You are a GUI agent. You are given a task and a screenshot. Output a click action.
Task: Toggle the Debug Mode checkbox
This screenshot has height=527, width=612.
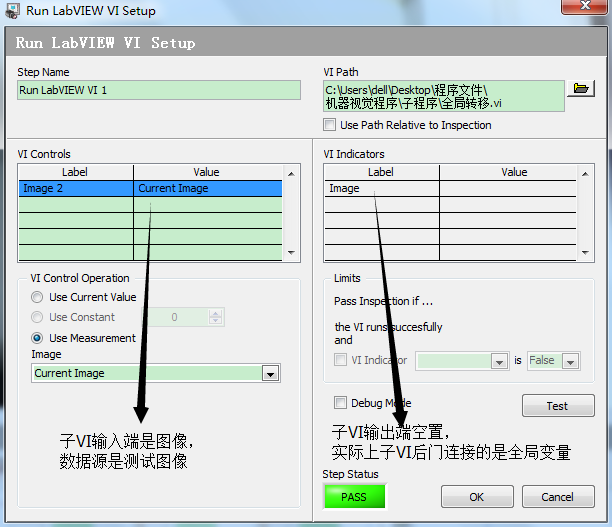tap(340, 403)
